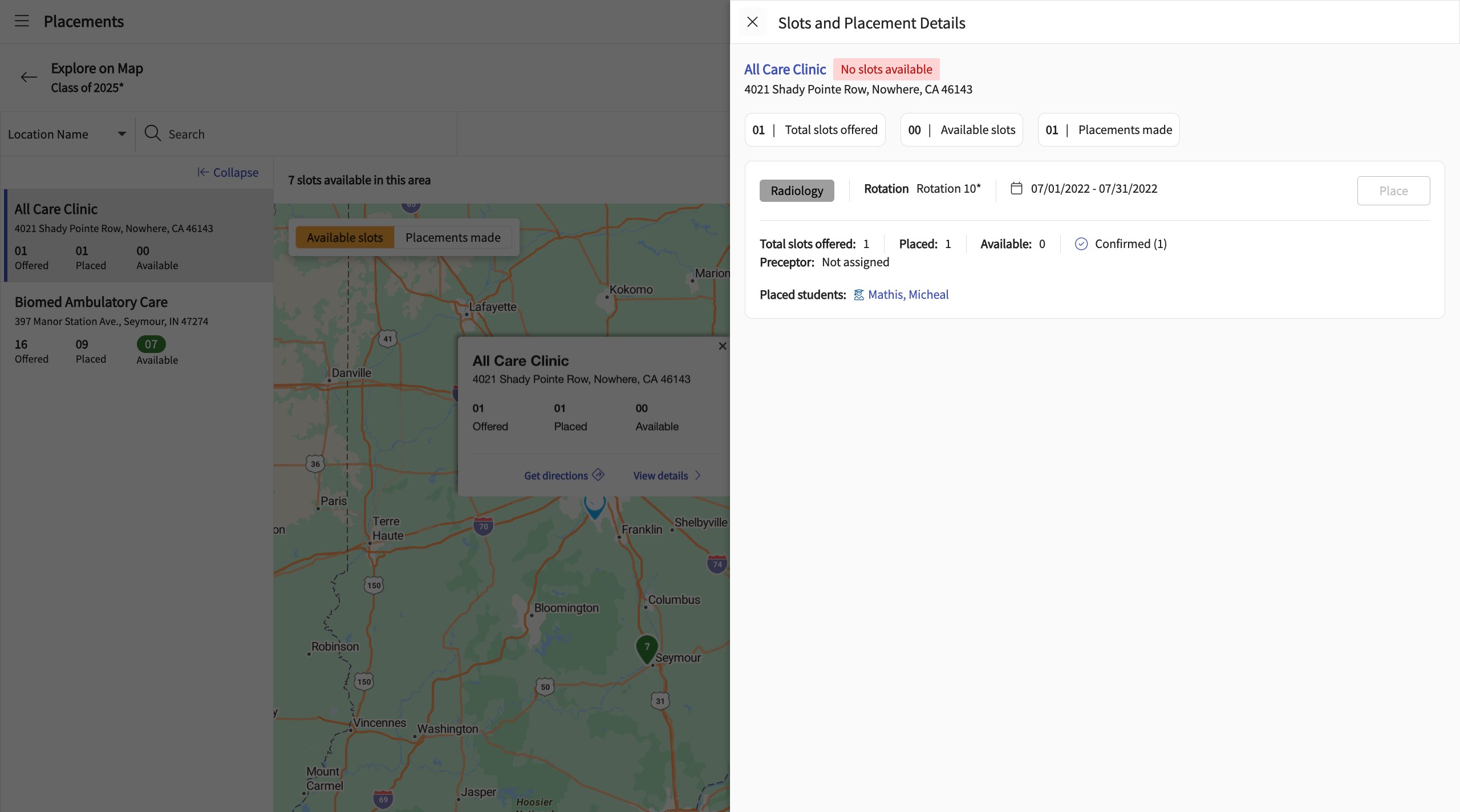Open the All Care Clinic link in details panel
Viewport: 1460px width, 812px height.
click(x=785, y=70)
